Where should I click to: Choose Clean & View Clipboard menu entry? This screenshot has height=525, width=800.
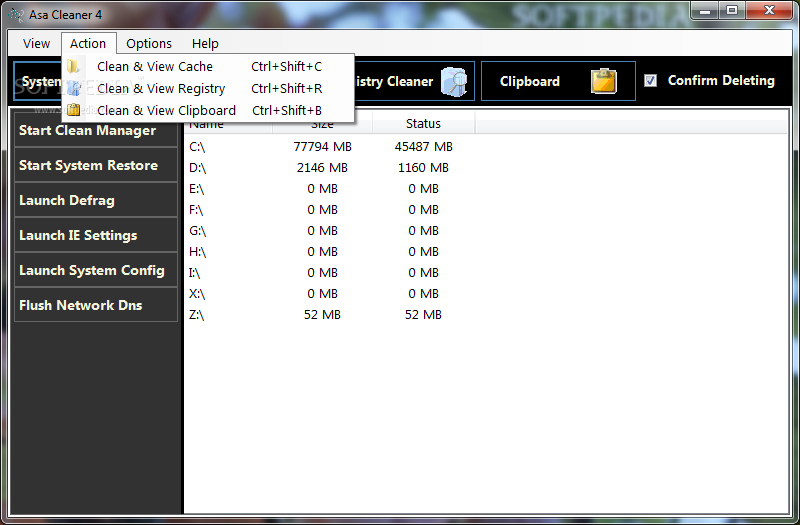point(208,110)
